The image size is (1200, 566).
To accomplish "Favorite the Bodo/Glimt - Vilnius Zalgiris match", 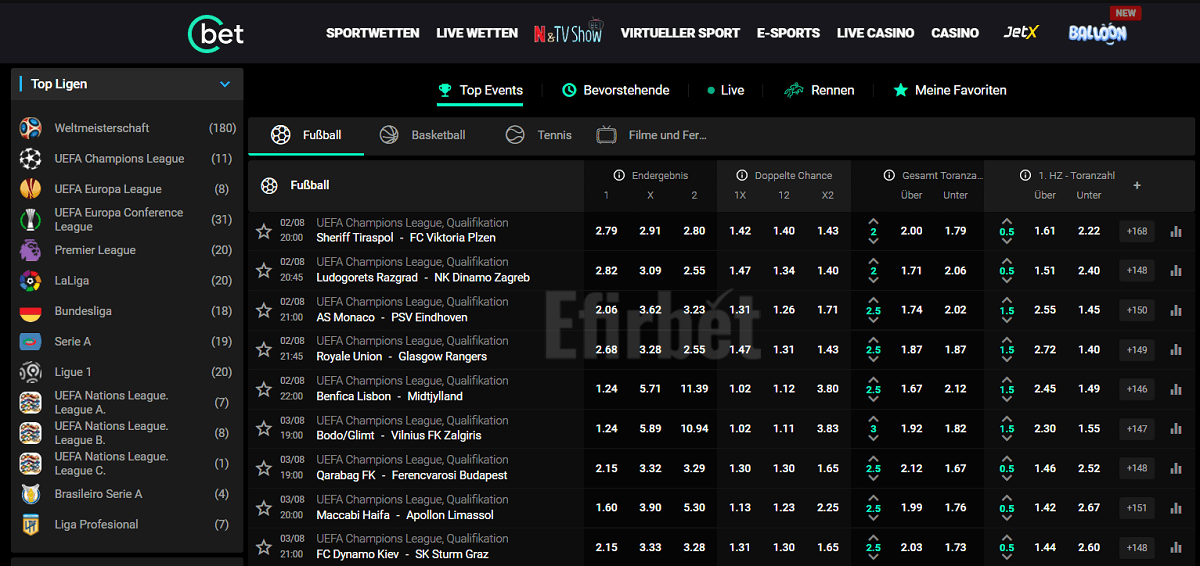I will pyautogui.click(x=263, y=428).
